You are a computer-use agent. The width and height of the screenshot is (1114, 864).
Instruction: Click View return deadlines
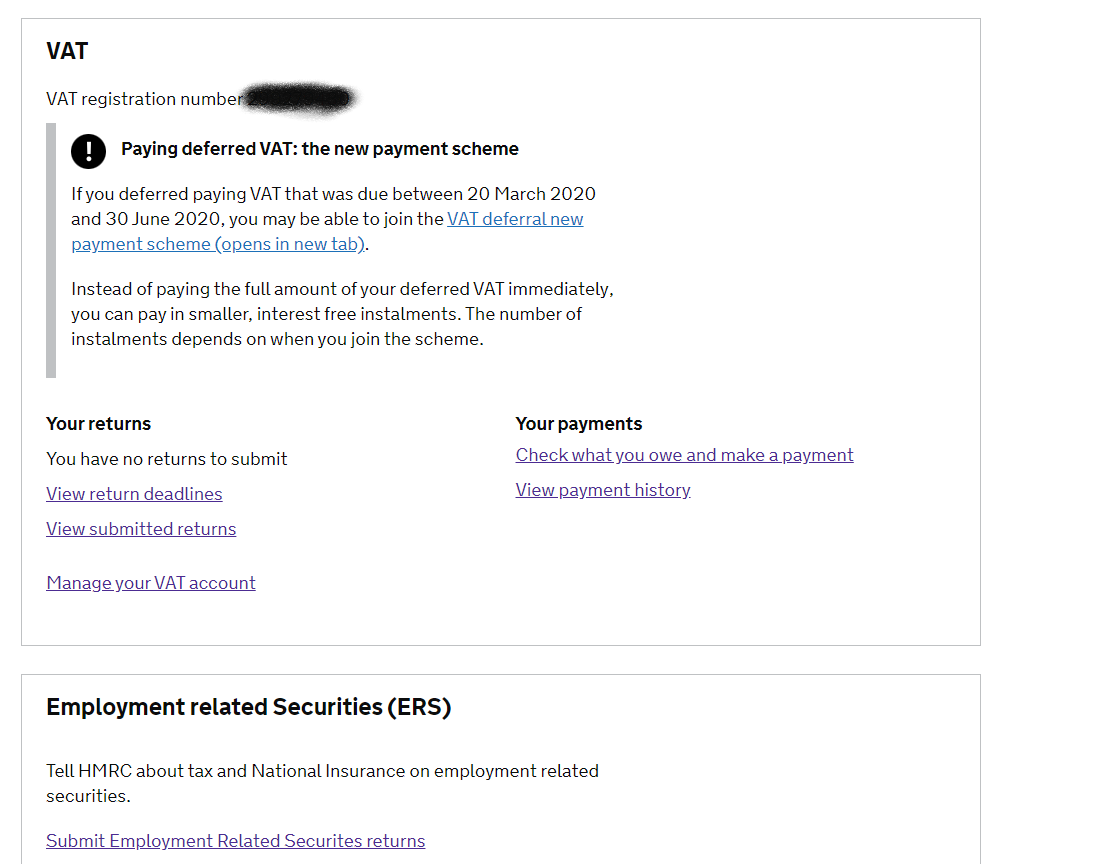coord(134,494)
